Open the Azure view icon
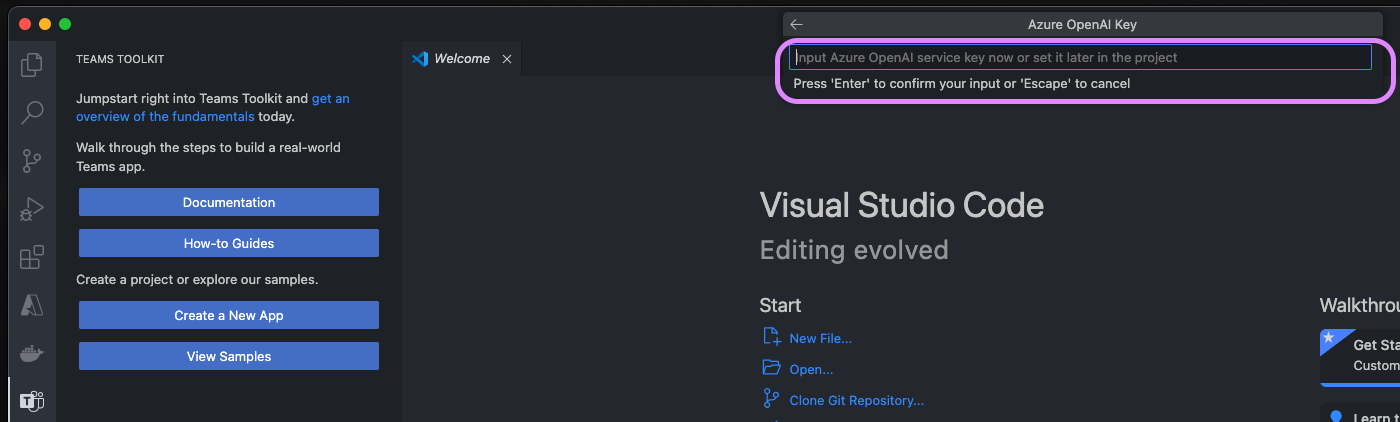This screenshot has width=1400, height=422. pyautogui.click(x=32, y=305)
